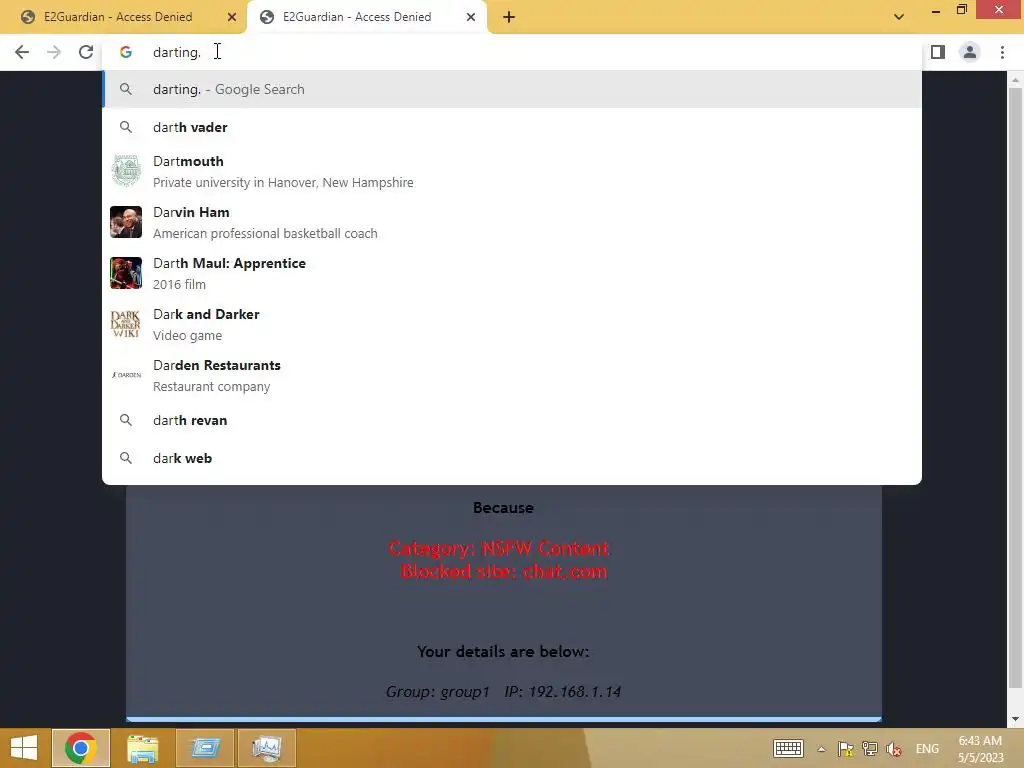Image resolution: width=1024 pixels, height=768 pixels.
Task: Select the 'dark web' suggestion
Action: [512, 458]
